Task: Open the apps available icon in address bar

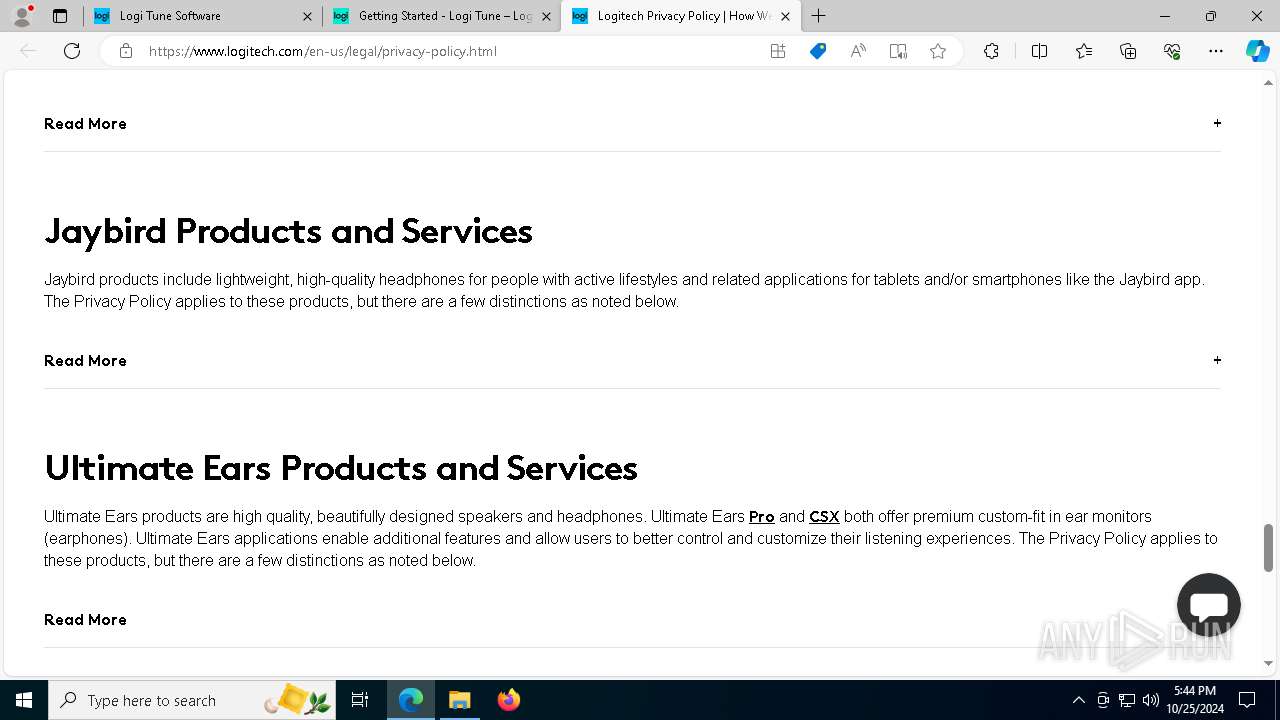Action: click(x=778, y=51)
